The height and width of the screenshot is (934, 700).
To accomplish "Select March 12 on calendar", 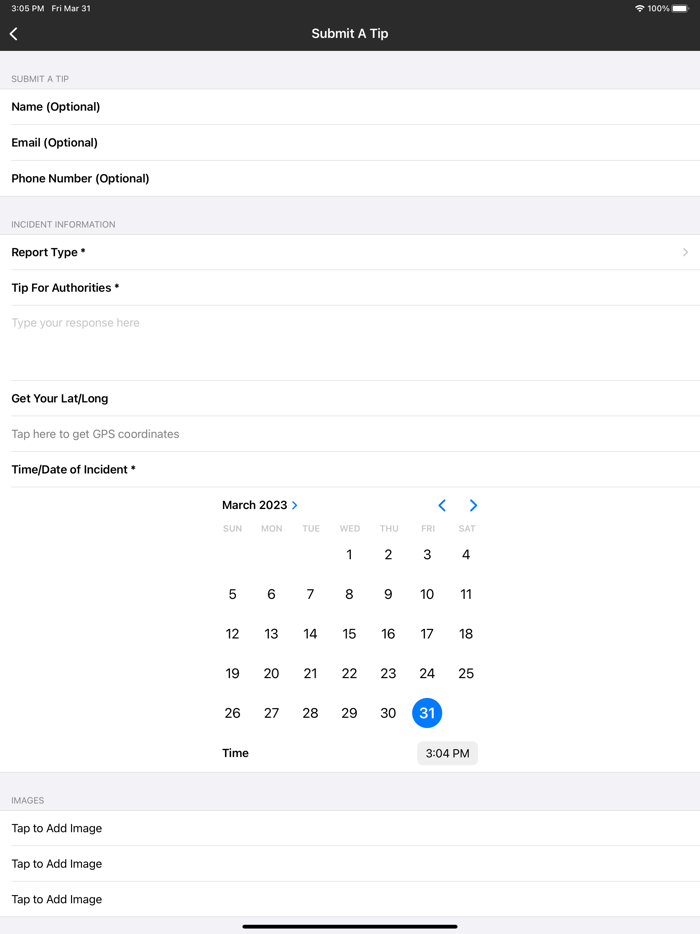I will (232, 634).
